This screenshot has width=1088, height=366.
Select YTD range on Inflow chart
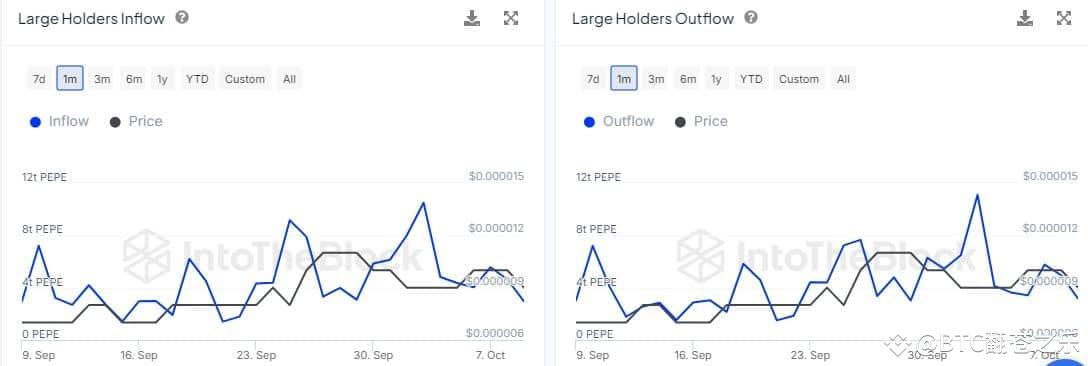(197, 78)
